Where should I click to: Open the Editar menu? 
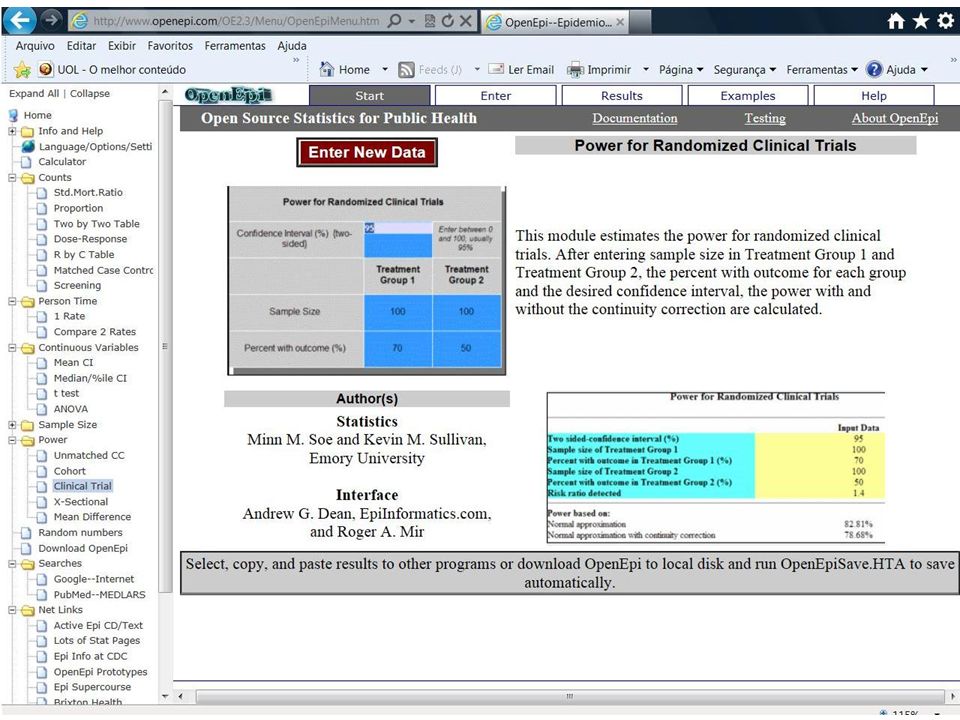[x=81, y=46]
